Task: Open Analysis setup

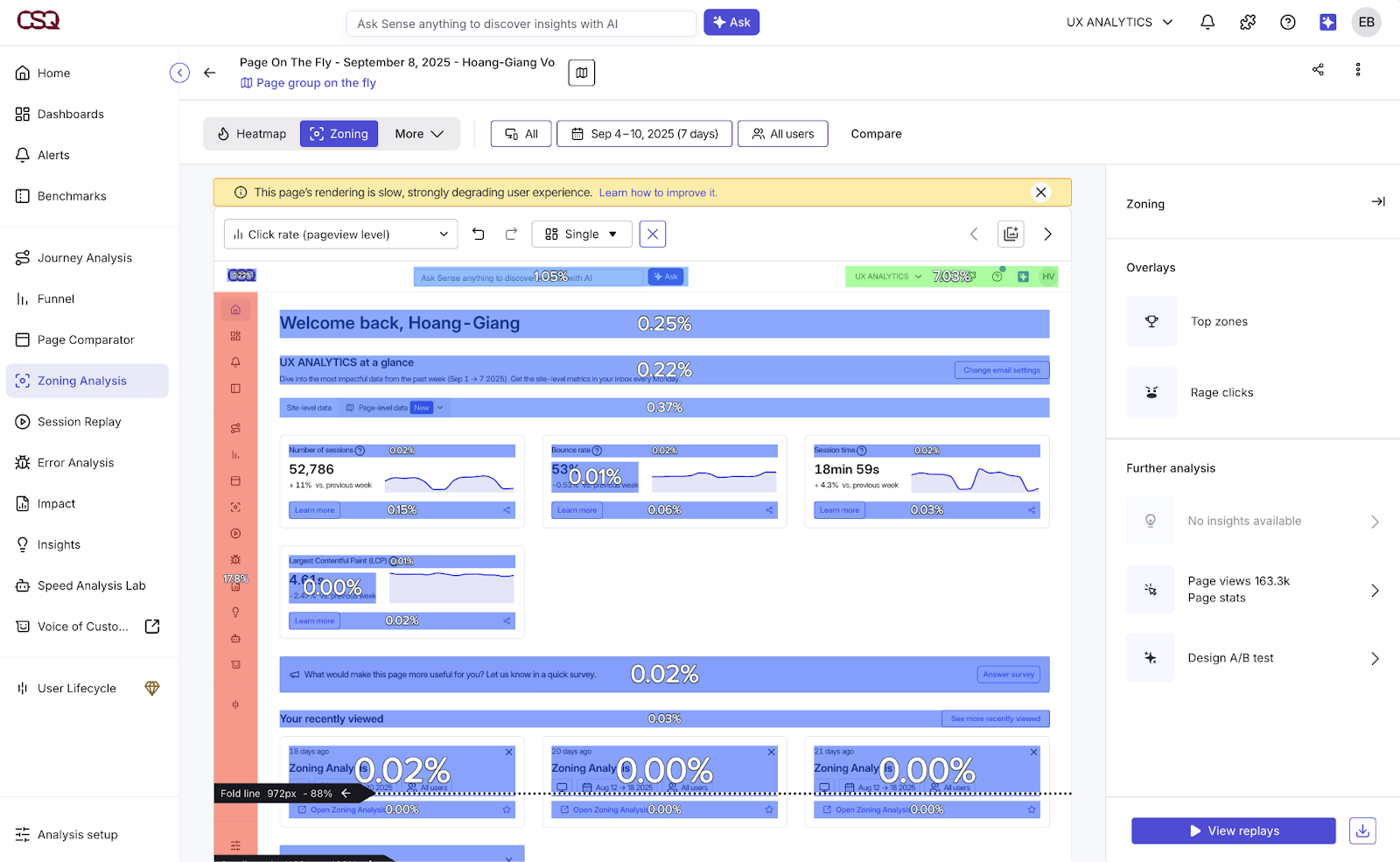Action: [x=87, y=835]
